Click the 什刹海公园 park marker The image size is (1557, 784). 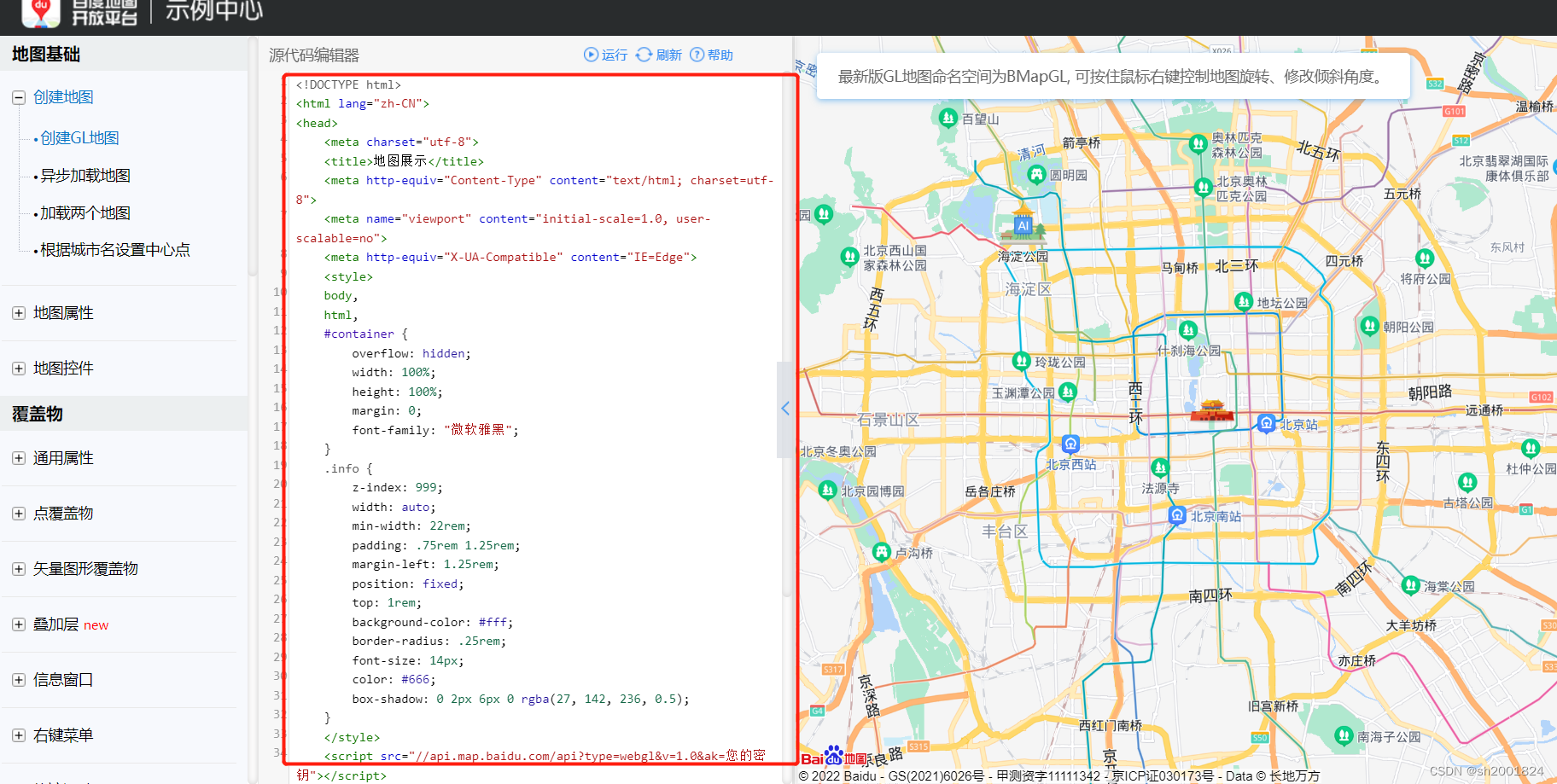pyautogui.click(x=1188, y=329)
